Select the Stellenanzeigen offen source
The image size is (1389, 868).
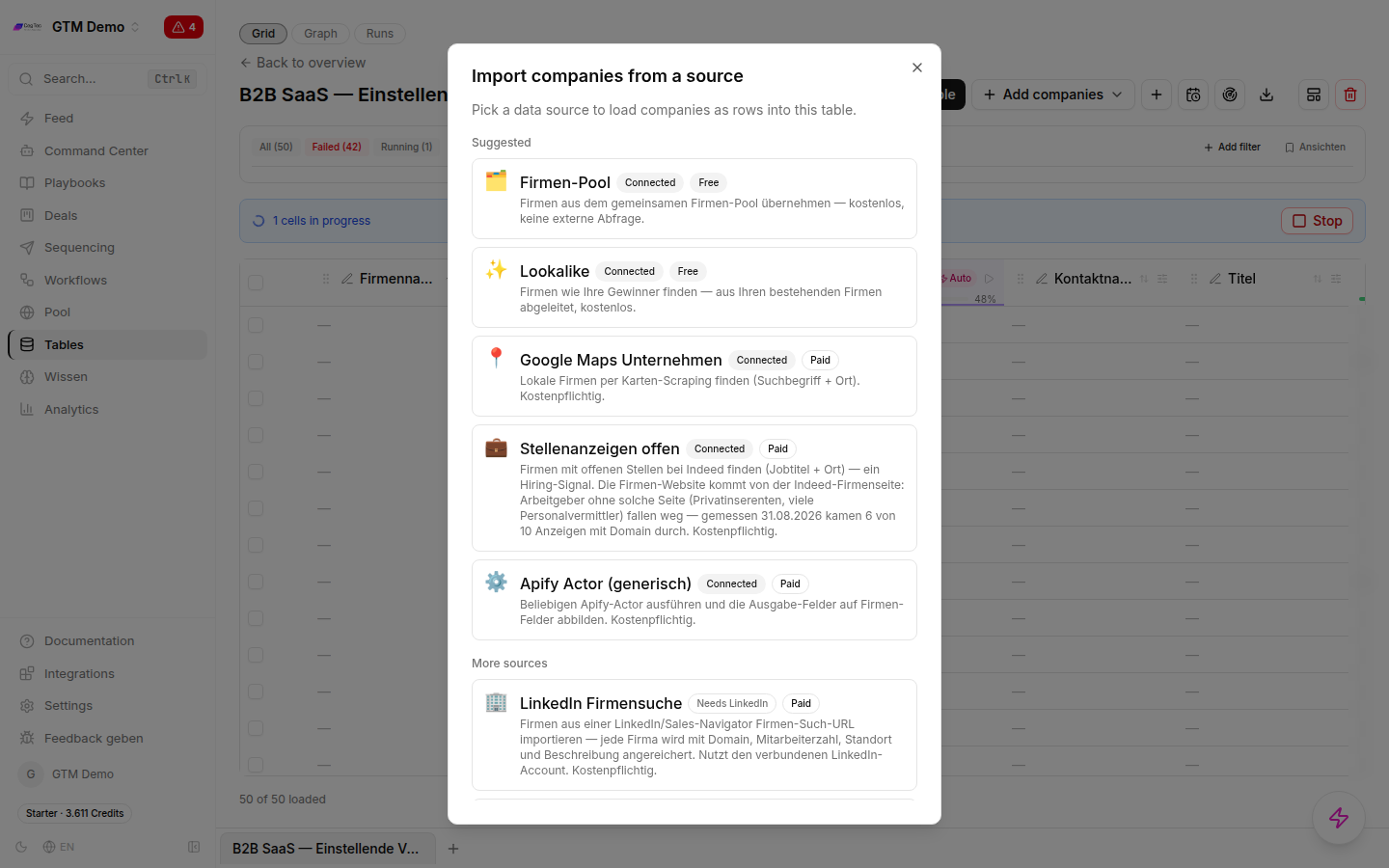(694, 488)
